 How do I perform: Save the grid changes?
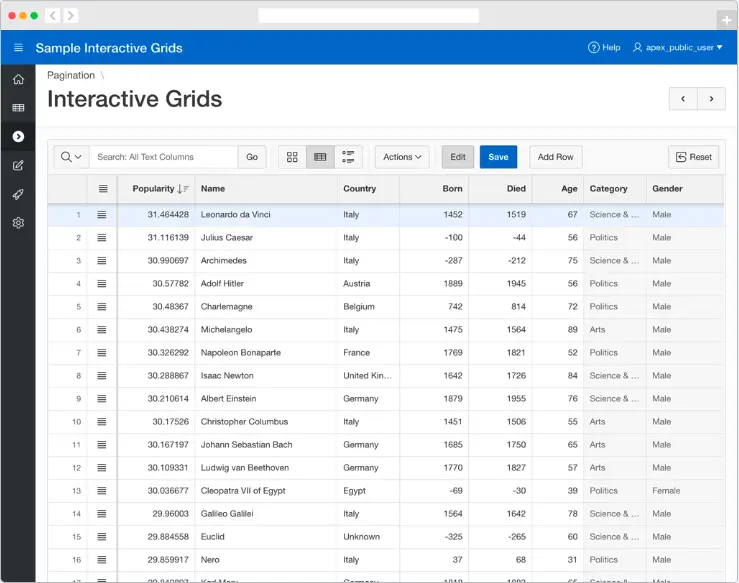pyautogui.click(x=498, y=157)
